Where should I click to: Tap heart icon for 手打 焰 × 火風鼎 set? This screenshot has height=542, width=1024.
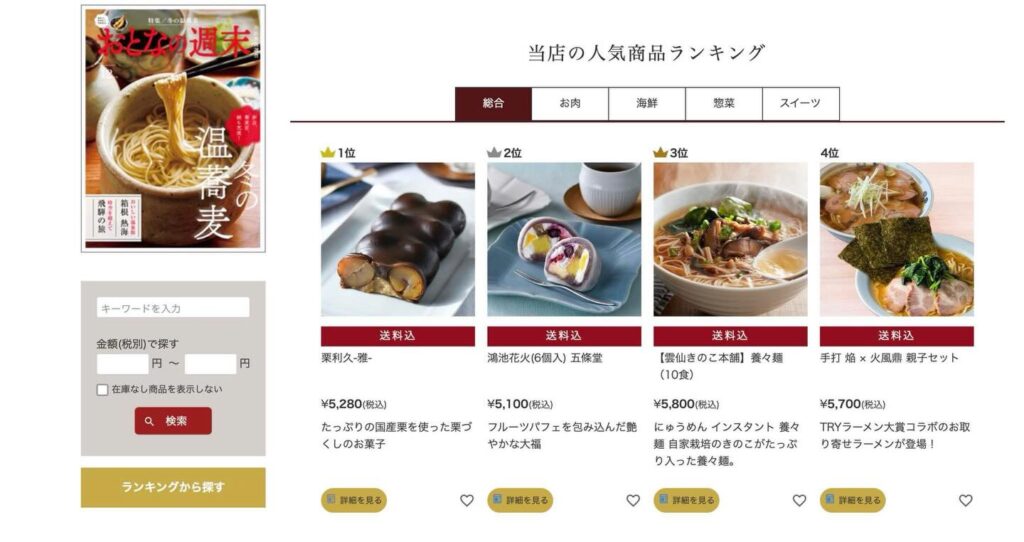pos(965,501)
